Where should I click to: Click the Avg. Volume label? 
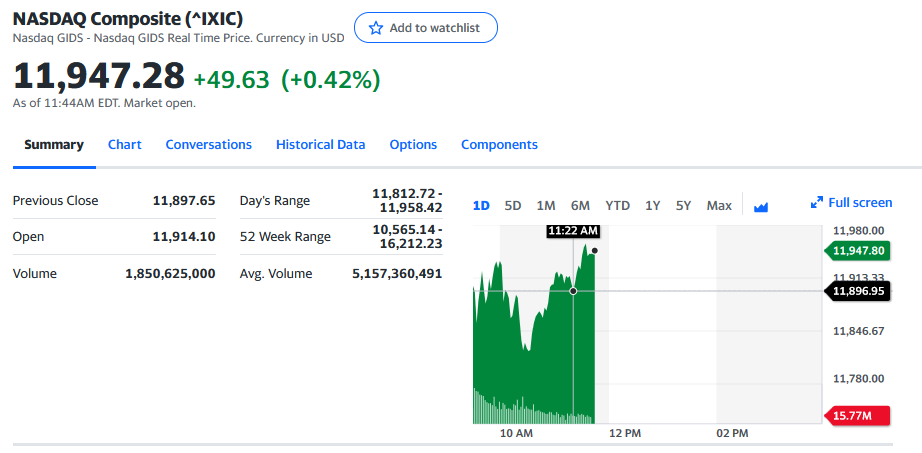coord(276,274)
